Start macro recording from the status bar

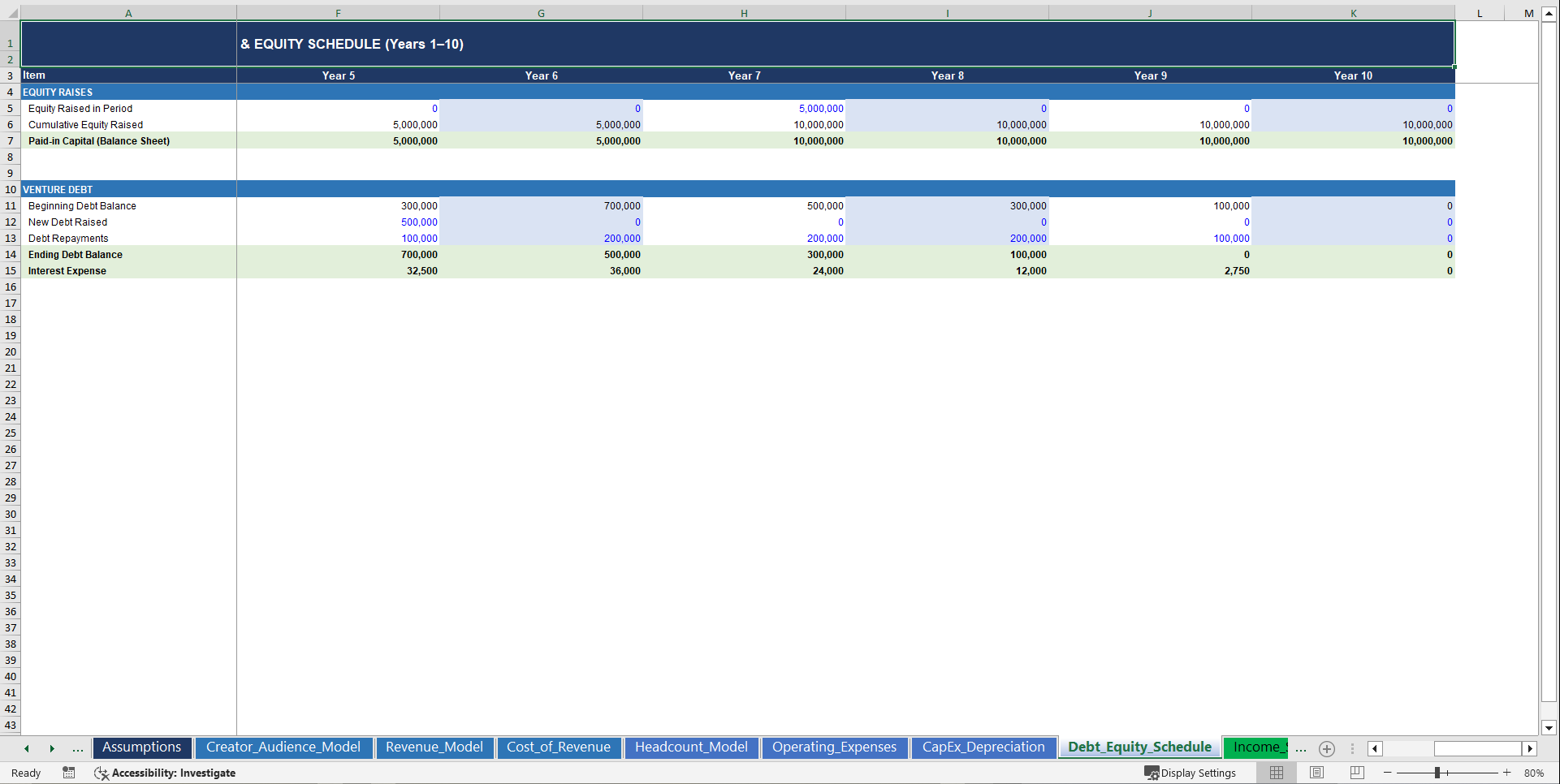pyautogui.click(x=69, y=773)
